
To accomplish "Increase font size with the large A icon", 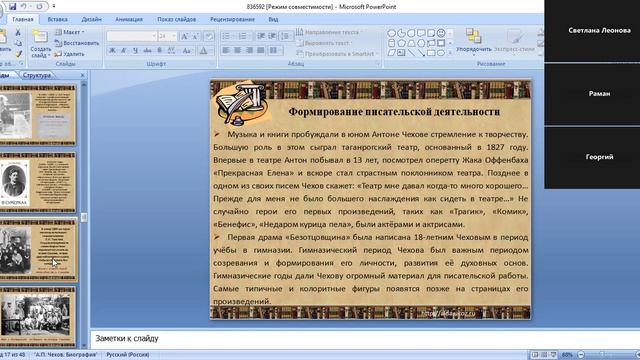I will (x=184, y=36).
